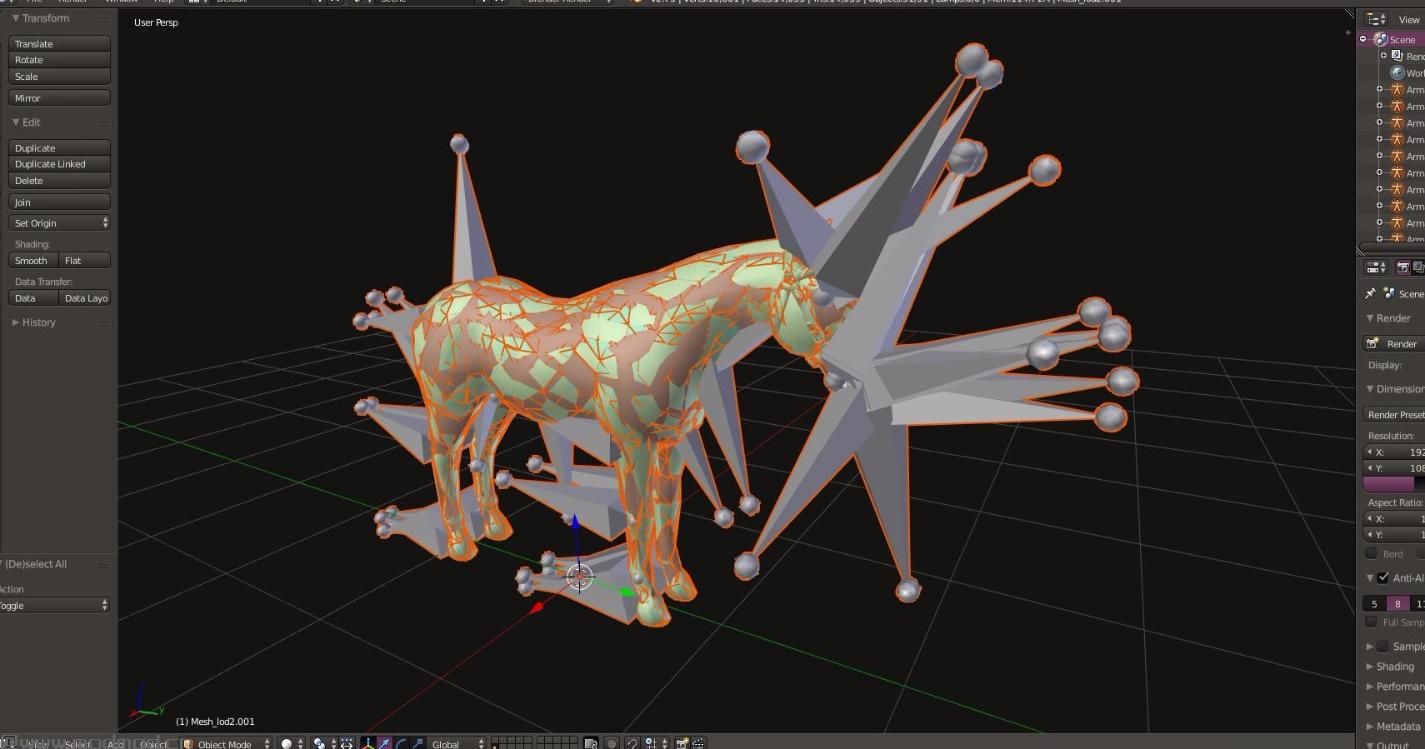The height and width of the screenshot is (749, 1425).
Task: Enable scale manipulator icon
Action: click(417, 743)
